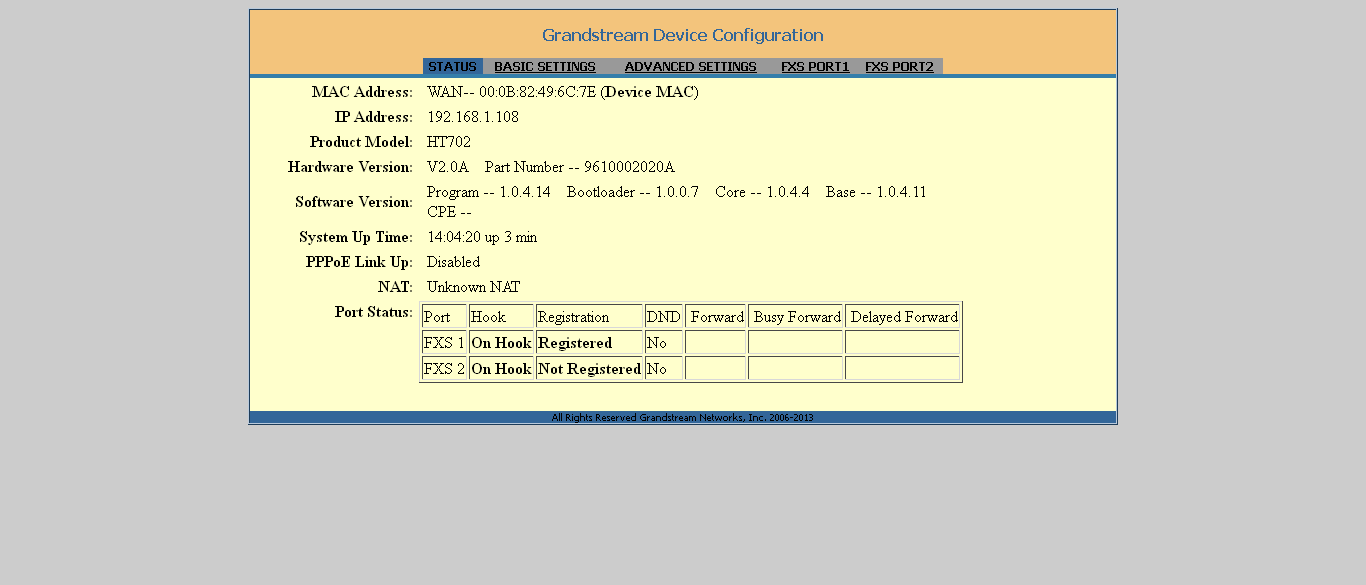
Task: Select the Unknown NAT value
Action: pyautogui.click(x=474, y=287)
